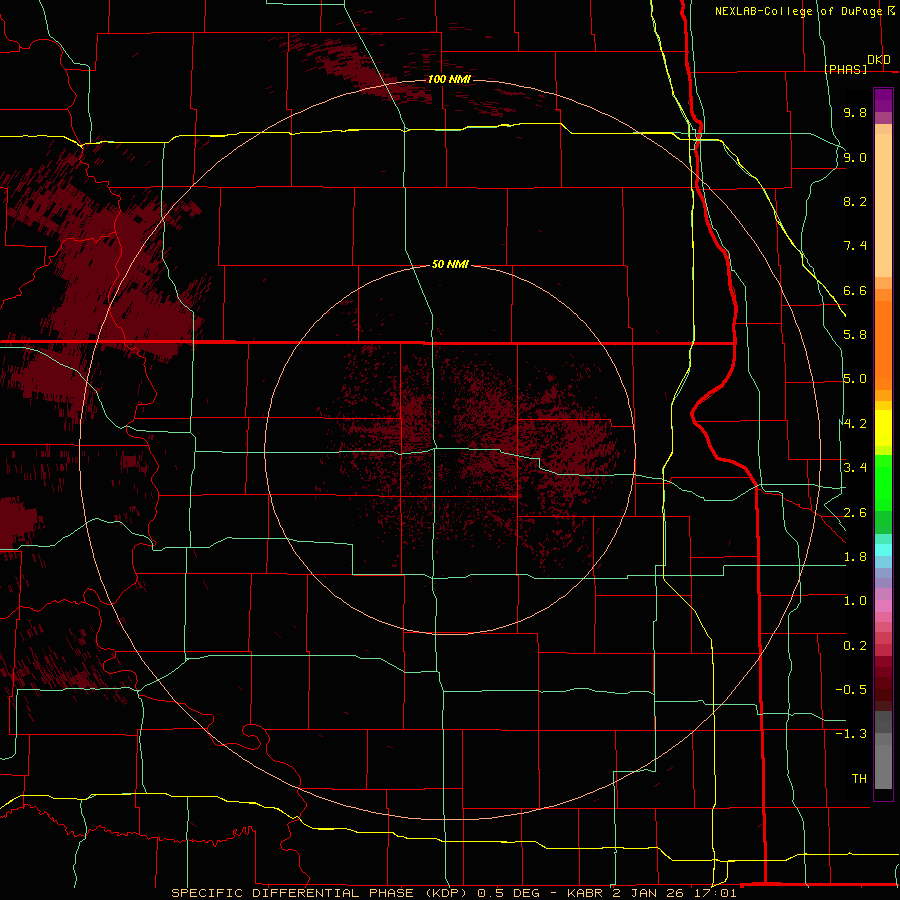The width and height of the screenshot is (900, 900).
Task: Select the 5.8 scale value
Action: [855, 335]
